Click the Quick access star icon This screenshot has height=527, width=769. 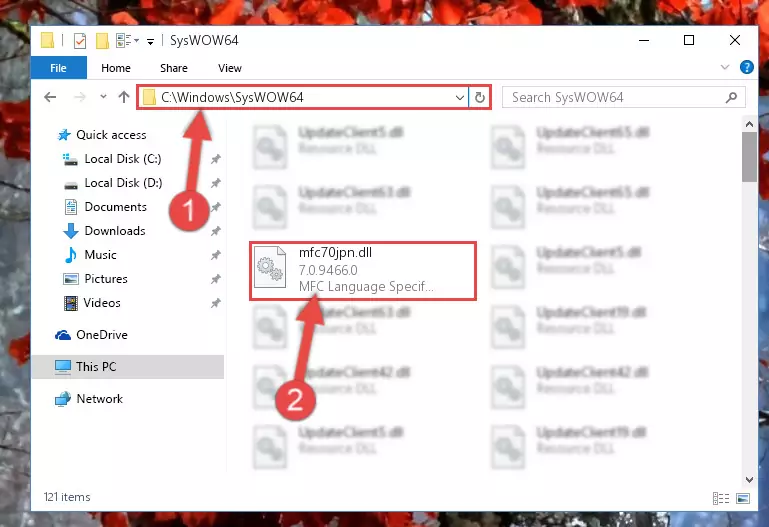point(64,135)
